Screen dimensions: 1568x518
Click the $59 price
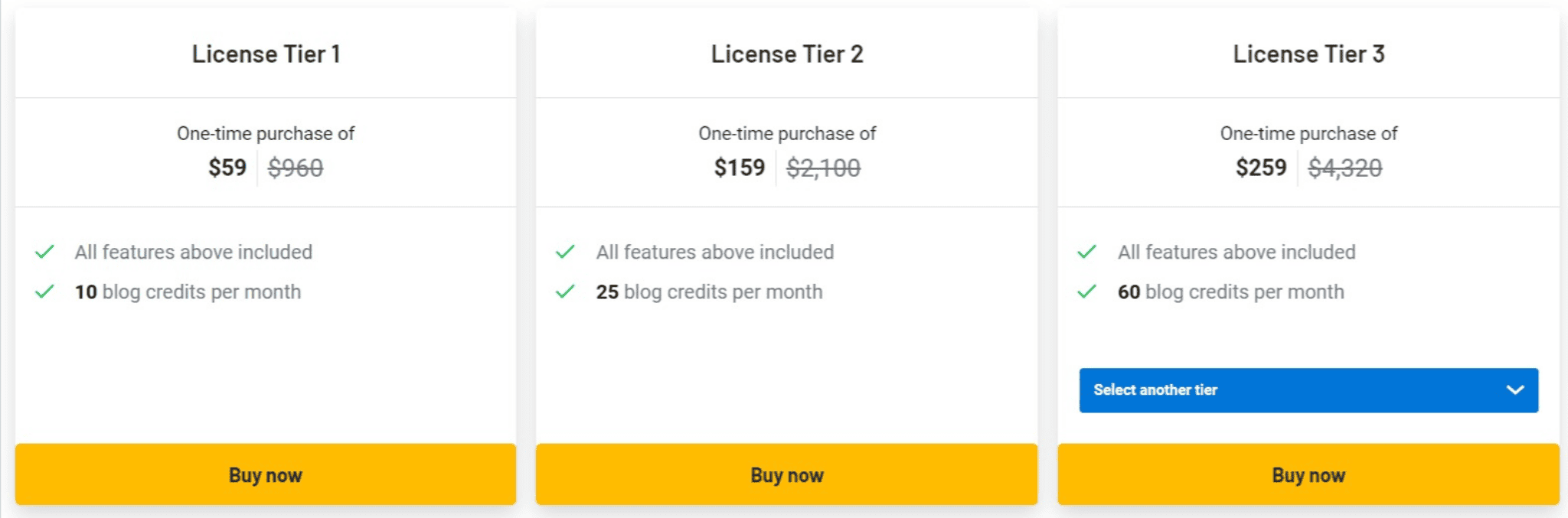point(227,168)
